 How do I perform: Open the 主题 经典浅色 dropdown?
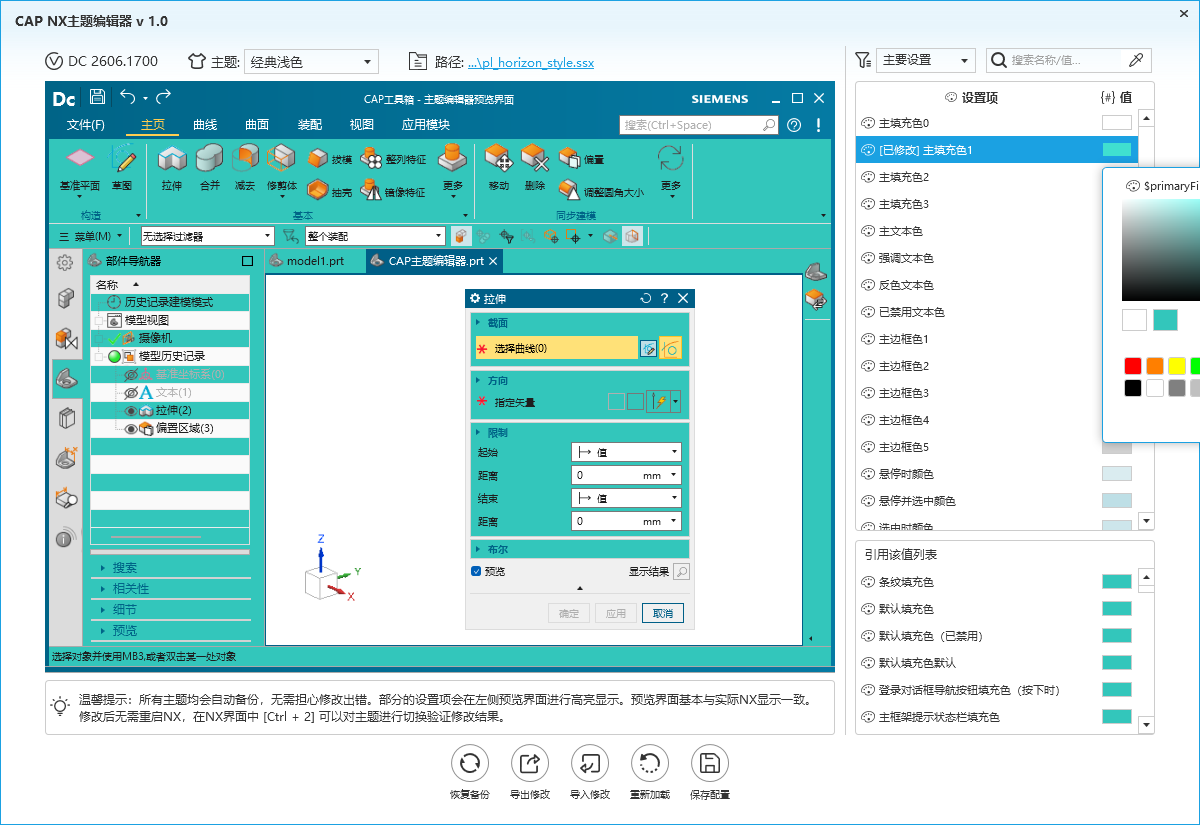coord(311,62)
